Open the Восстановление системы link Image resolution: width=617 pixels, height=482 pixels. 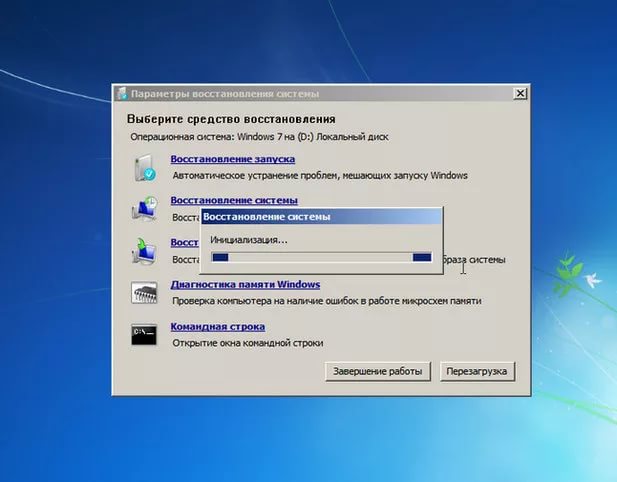coord(234,200)
